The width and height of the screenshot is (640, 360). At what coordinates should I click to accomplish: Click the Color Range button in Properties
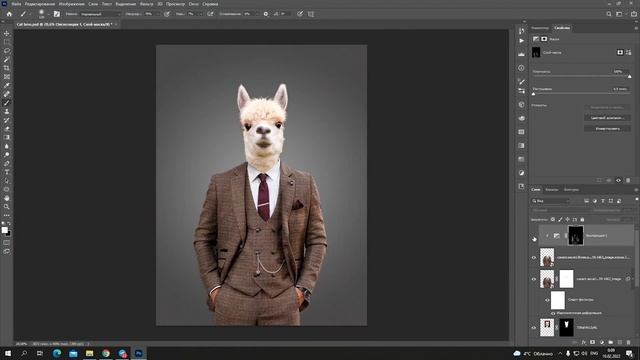(x=607, y=118)
